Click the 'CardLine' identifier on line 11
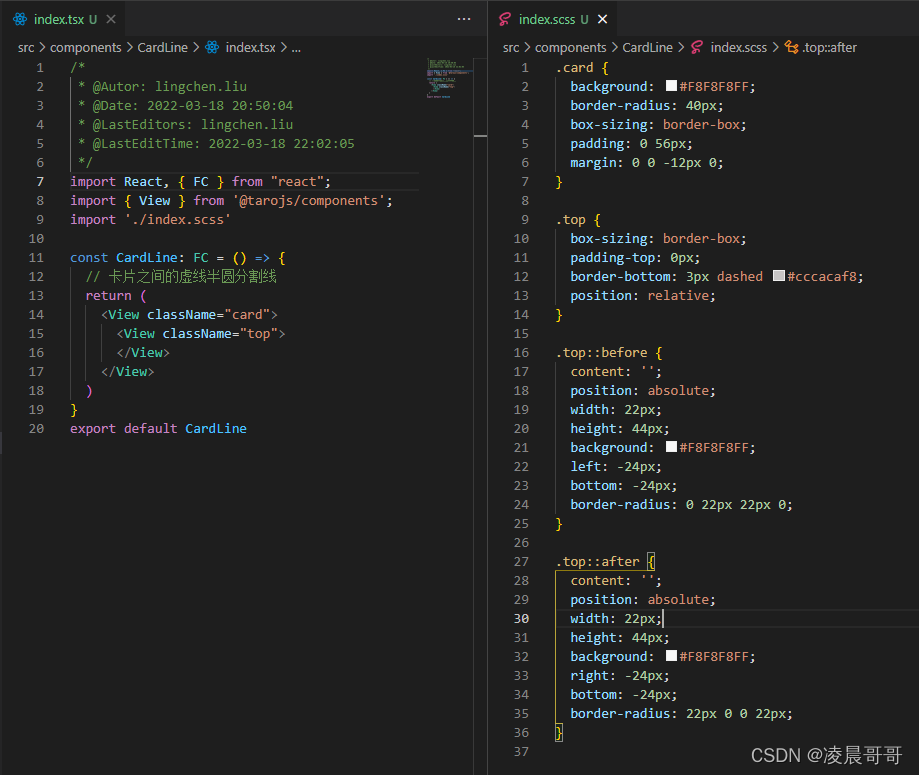 147,257
